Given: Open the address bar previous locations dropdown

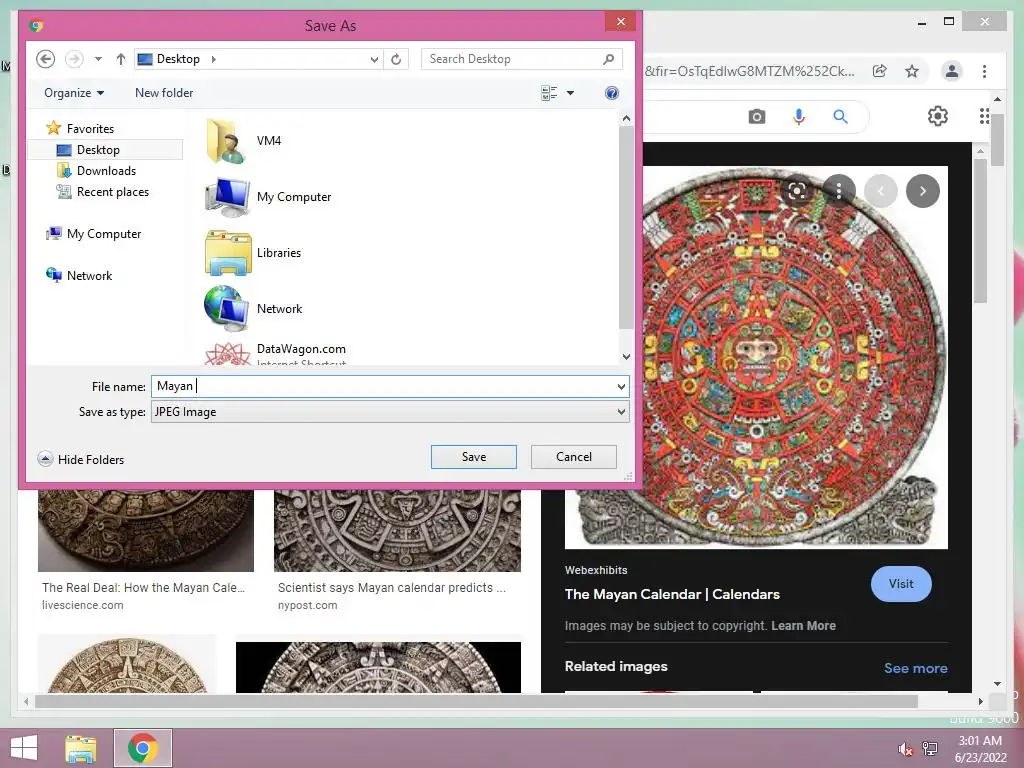Looking at the screenshot, I should [x=374, y=59].
